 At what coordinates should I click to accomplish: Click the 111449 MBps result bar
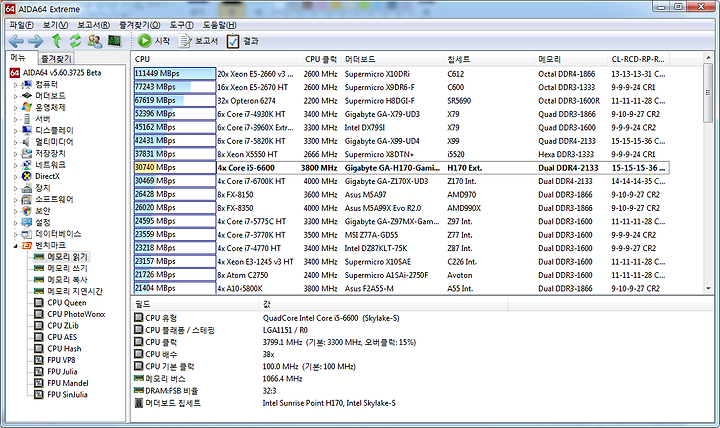pyautogui.click(x=174, y=73)
